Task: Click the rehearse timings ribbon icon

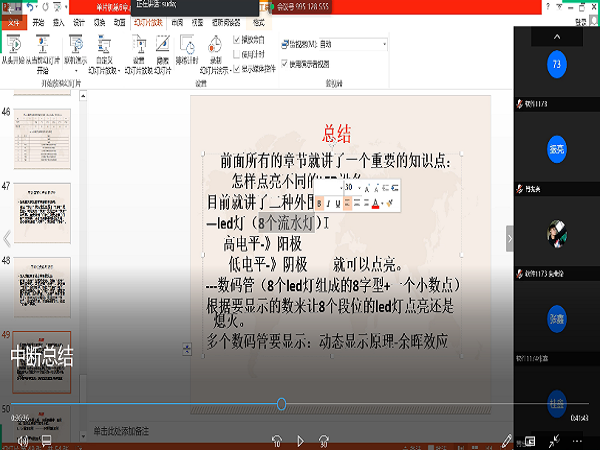Action: coord(187,48)
